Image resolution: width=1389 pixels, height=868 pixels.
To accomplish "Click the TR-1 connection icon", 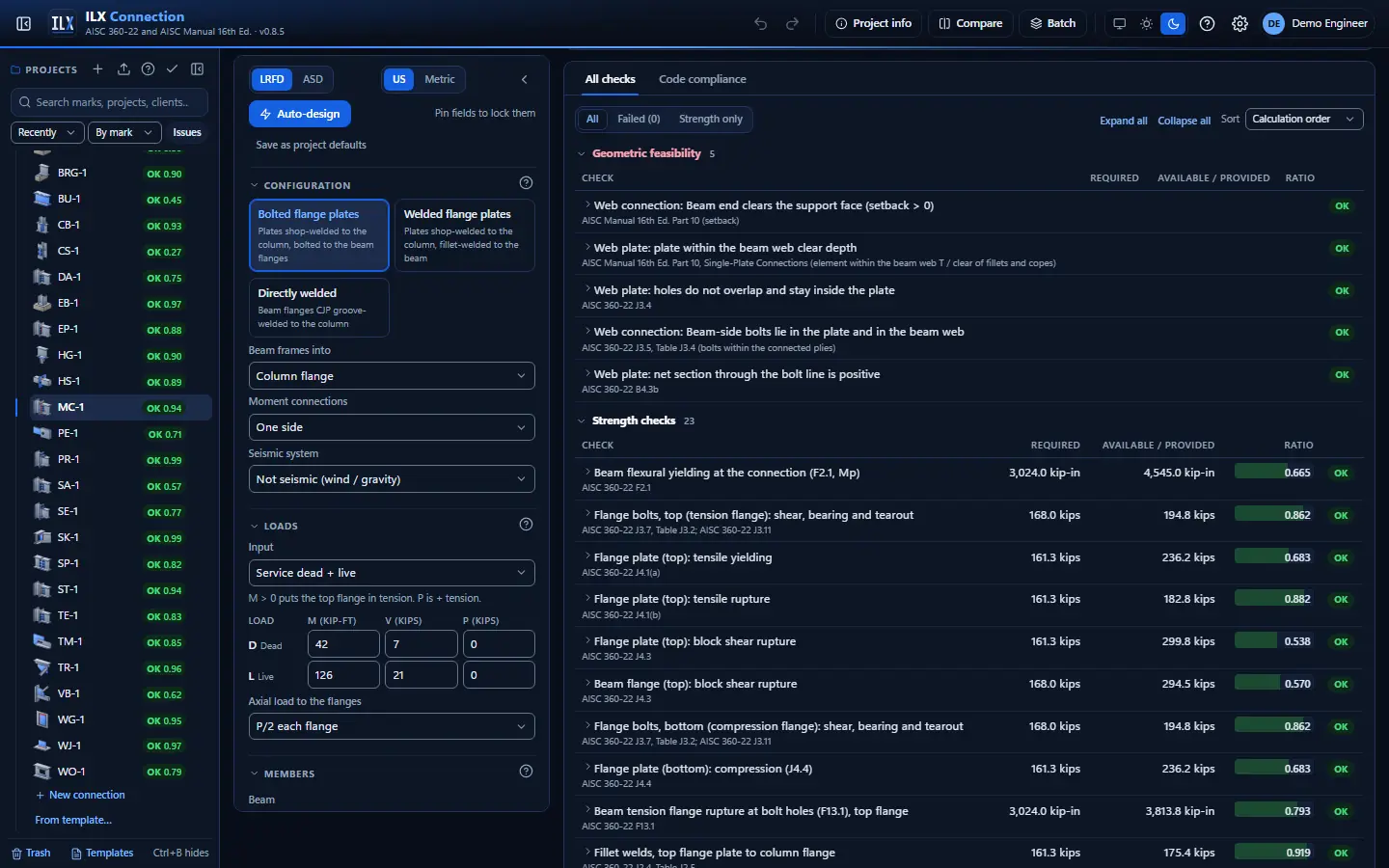I will click(41, 667).
